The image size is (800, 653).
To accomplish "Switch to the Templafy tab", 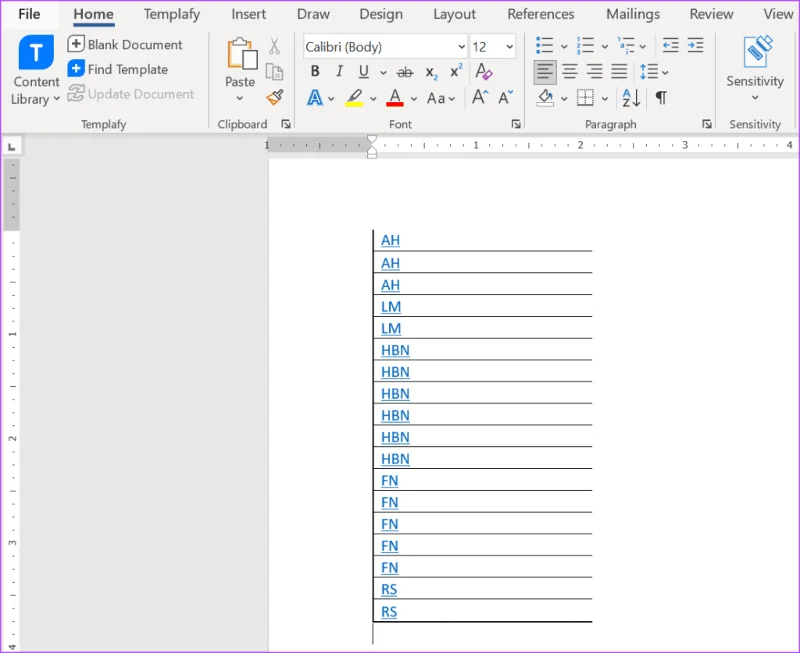I will (x=172, y=14).
